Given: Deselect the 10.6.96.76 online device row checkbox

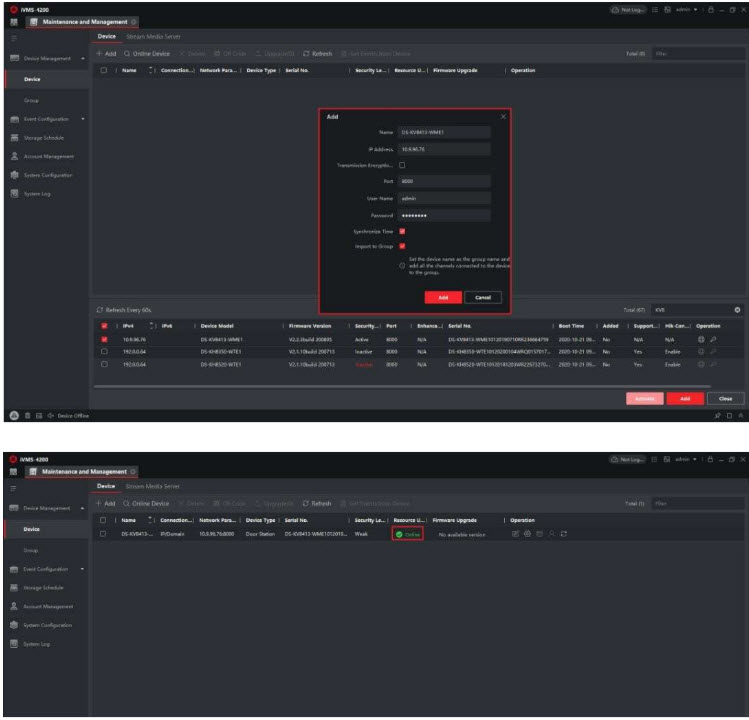Looking at the screenshot, I should [x=105, y=339].
